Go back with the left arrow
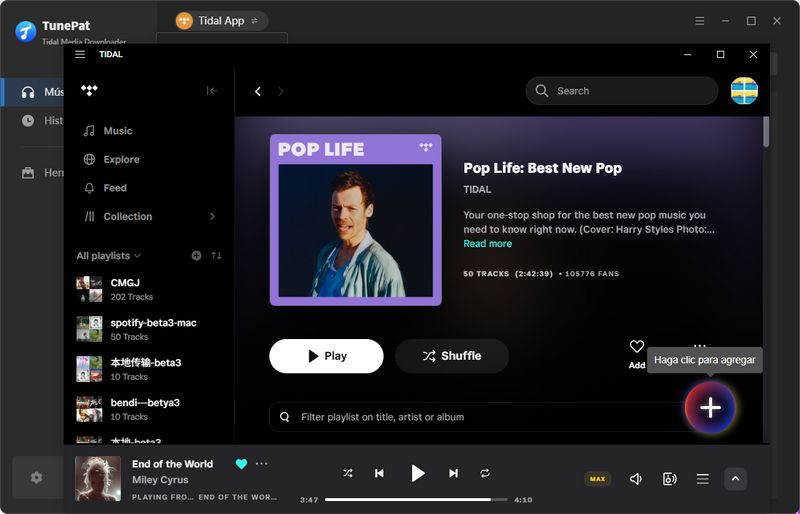This screenshot has width=800, height=514. [258, 91]
